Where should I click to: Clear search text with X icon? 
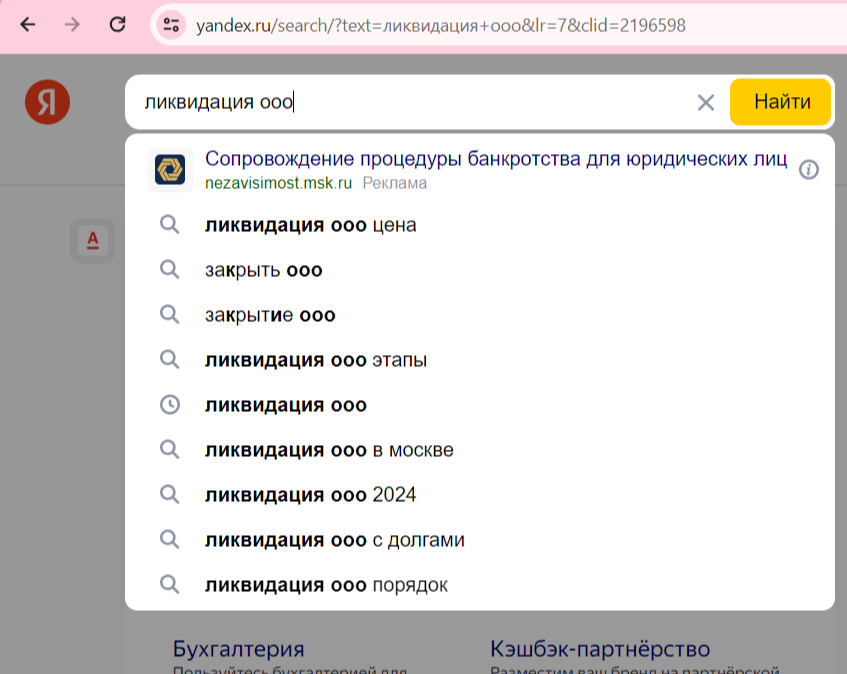(706, 102)
